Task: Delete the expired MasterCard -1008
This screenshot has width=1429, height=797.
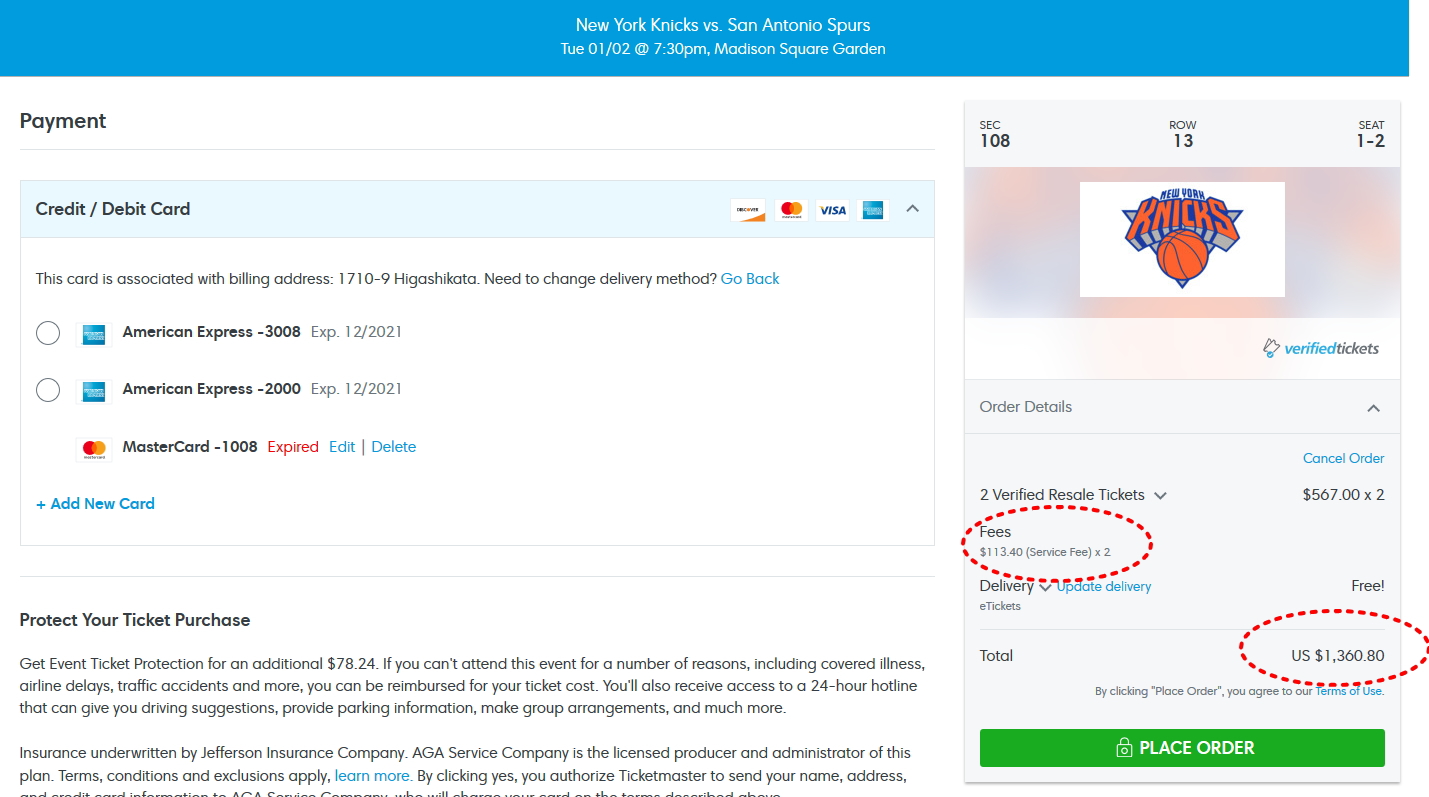Action: pos(394,447)
